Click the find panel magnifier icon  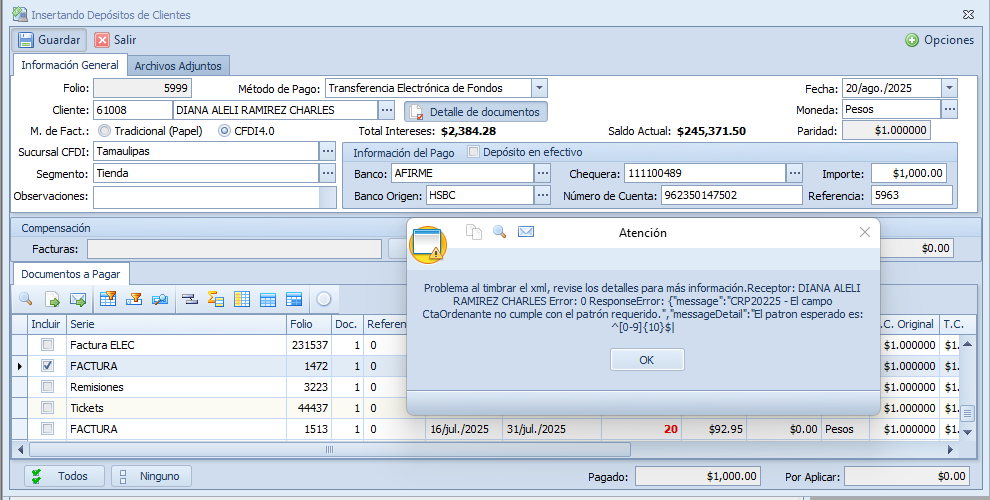(x=160, y=299)
